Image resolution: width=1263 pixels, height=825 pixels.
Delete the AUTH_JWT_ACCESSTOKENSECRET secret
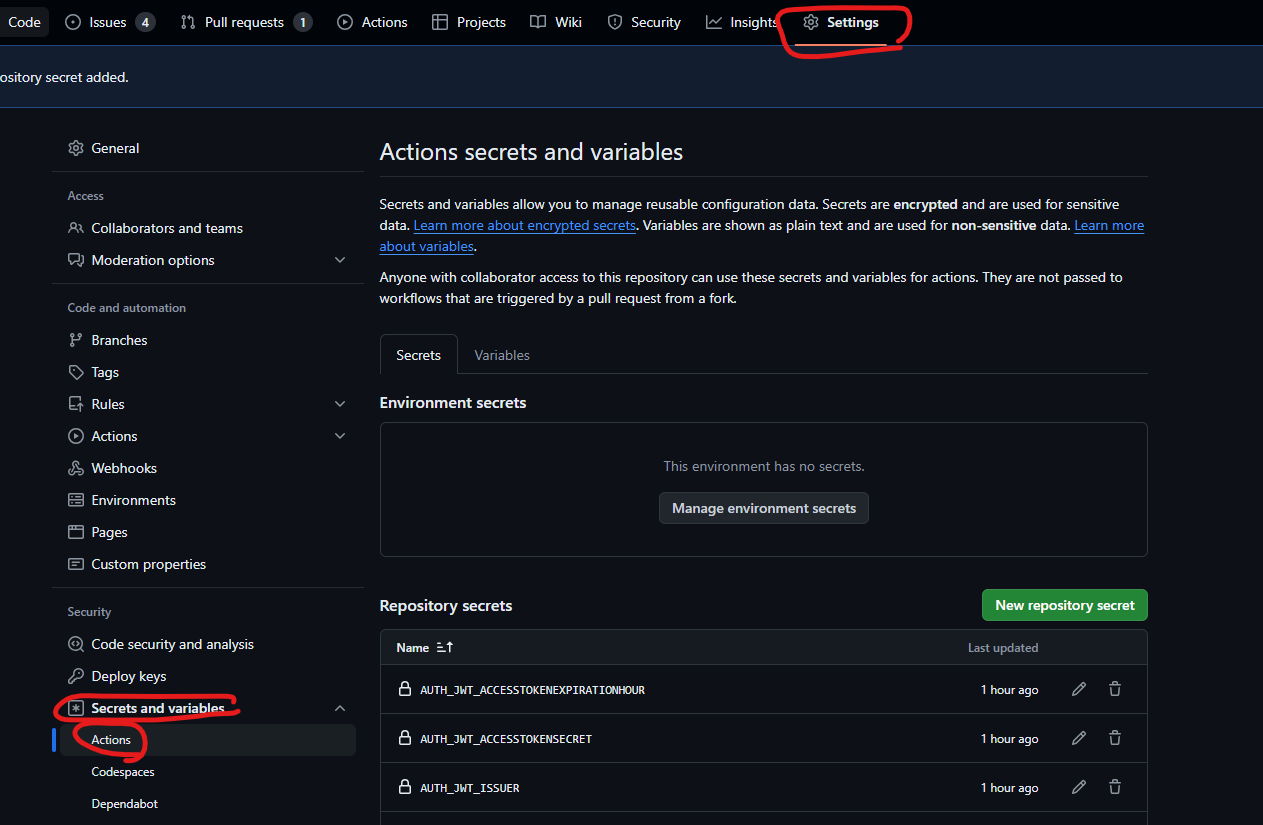coord(1115,738)
